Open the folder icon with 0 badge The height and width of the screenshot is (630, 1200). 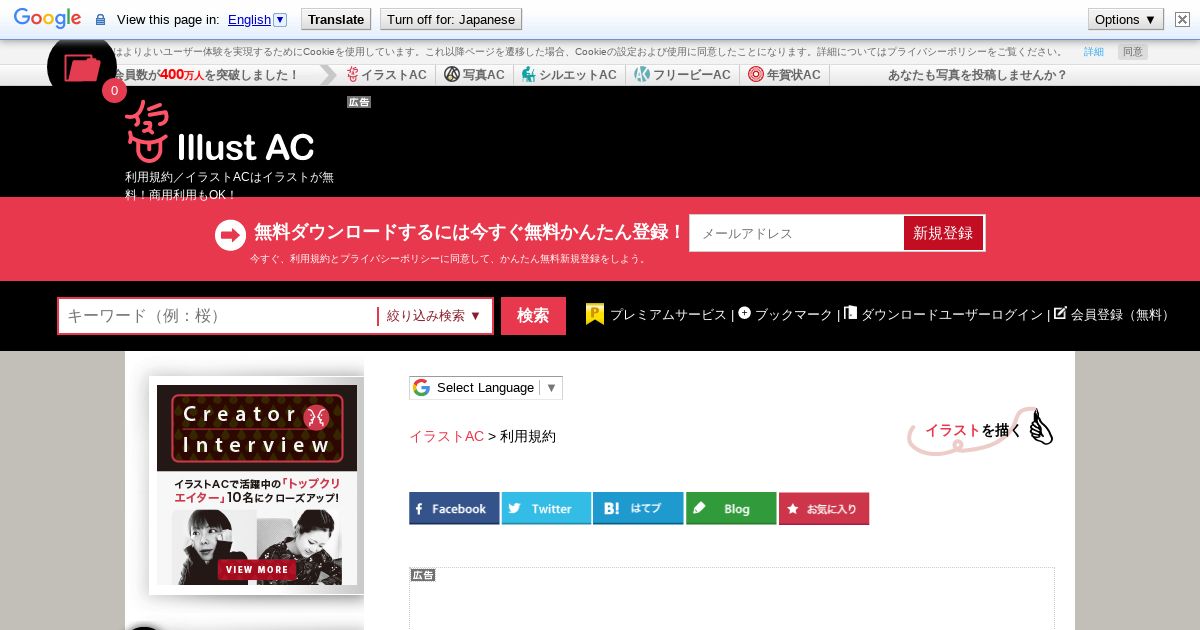[82, 67]
